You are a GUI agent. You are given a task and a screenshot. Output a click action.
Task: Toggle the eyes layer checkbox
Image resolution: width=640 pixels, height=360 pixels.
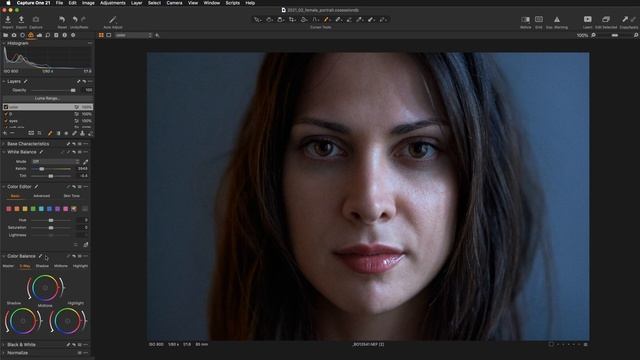(6, 121)
